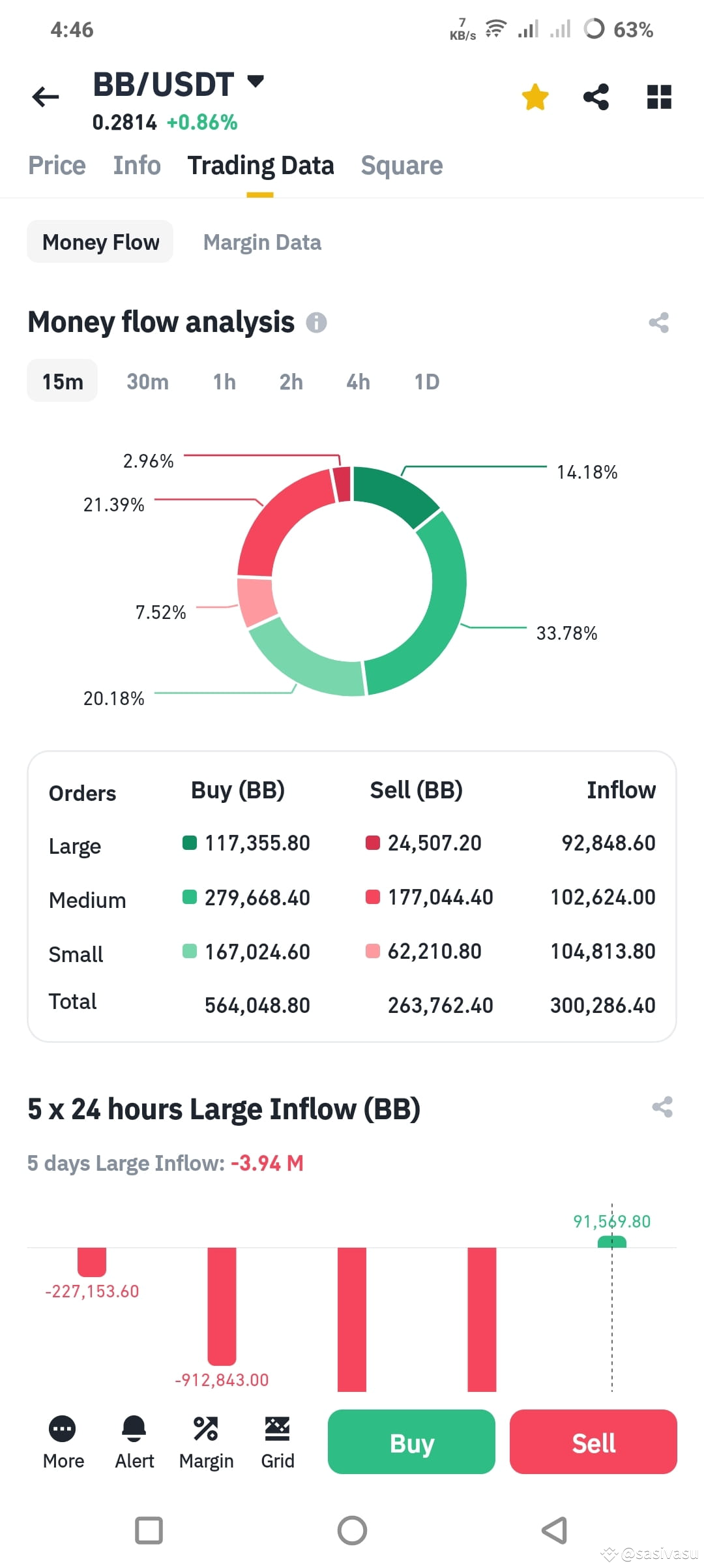The width and height of the screenshot is (704, 1568).
Task: Open the More options icon
Action: click(62, 1428)
